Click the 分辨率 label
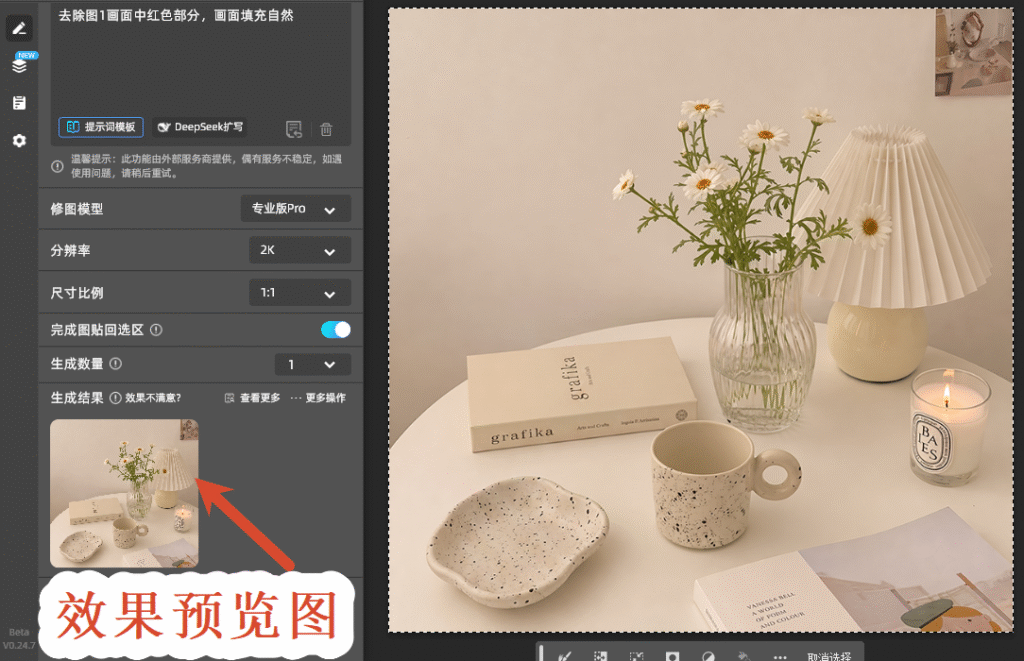This screenshot has height=661, width=1024. click(71, 250)
